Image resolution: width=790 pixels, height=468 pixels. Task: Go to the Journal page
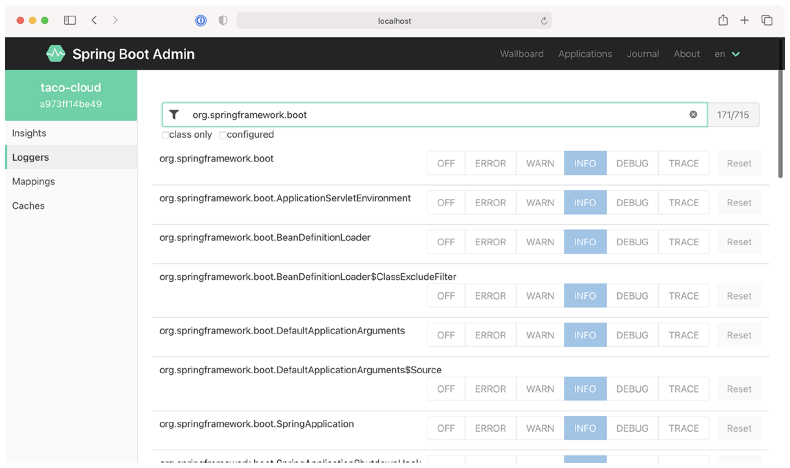(642, 54)
